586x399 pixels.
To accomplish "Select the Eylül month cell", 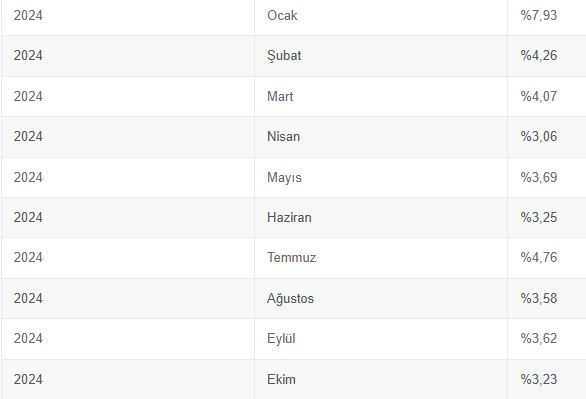I will 381,339.
